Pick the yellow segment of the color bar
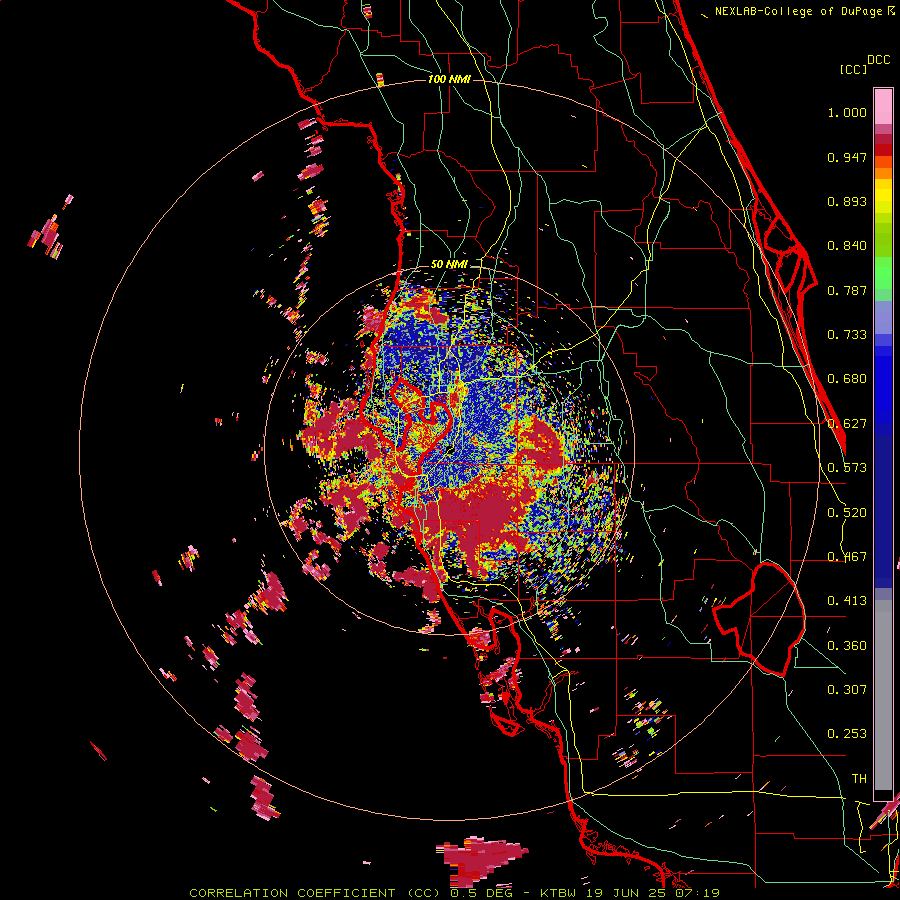Viewport: 900px width, 900px height. click(x=883, y=196)
